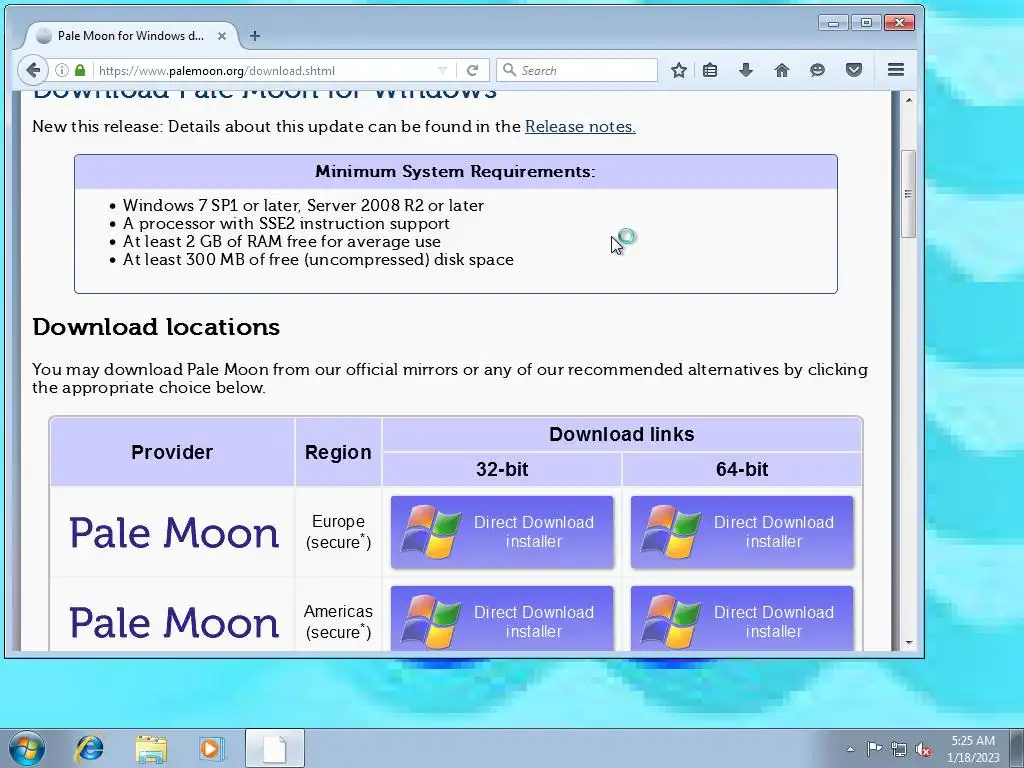Image resolution: width=1024 pixels, height=768 pixels.
Task: Click the green padlock security icon
Action: 80,70
